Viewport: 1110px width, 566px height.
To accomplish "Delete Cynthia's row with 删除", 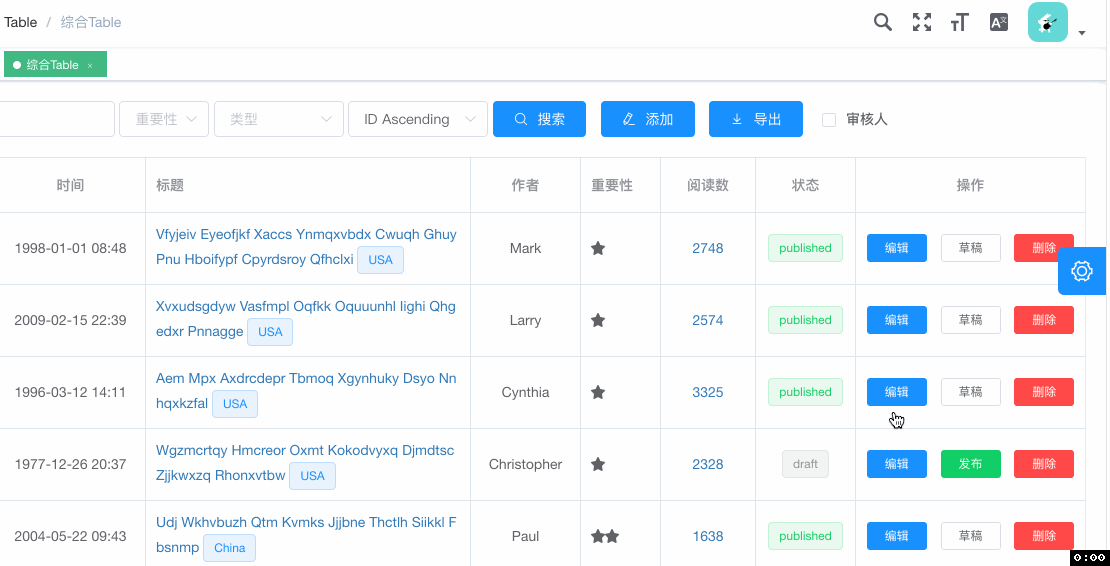I will coord(1044,392).
